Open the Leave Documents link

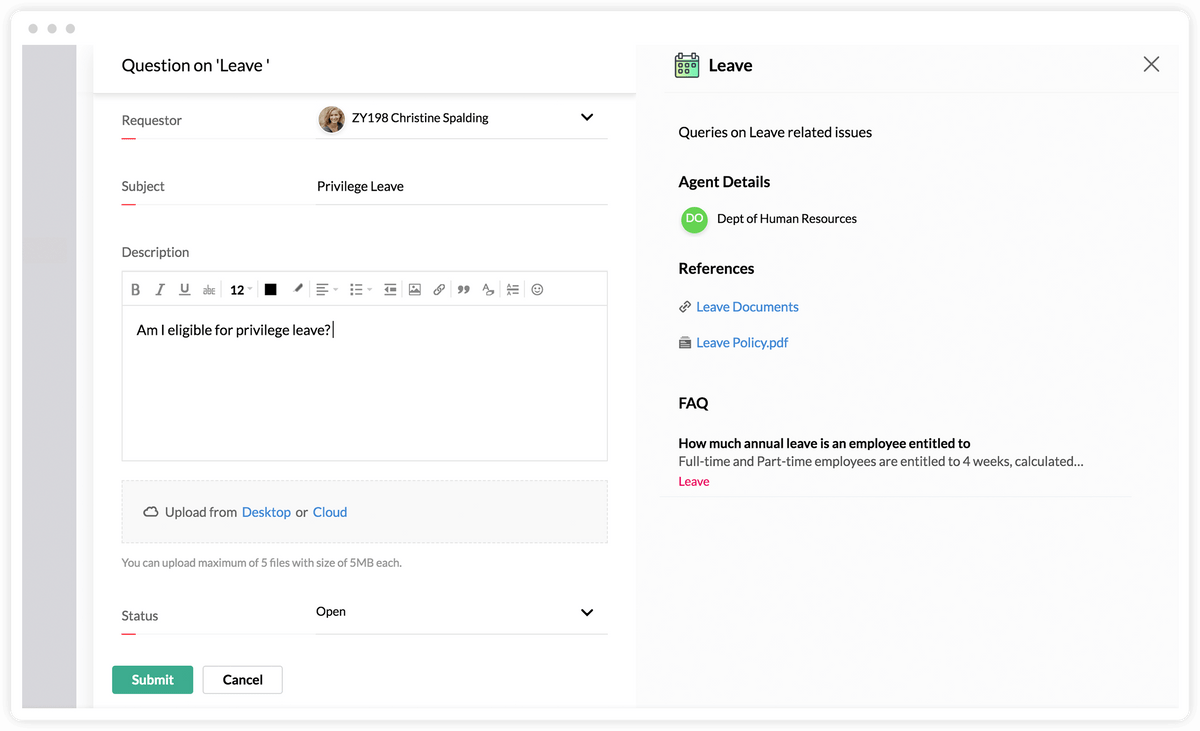[x=747, y=306]
